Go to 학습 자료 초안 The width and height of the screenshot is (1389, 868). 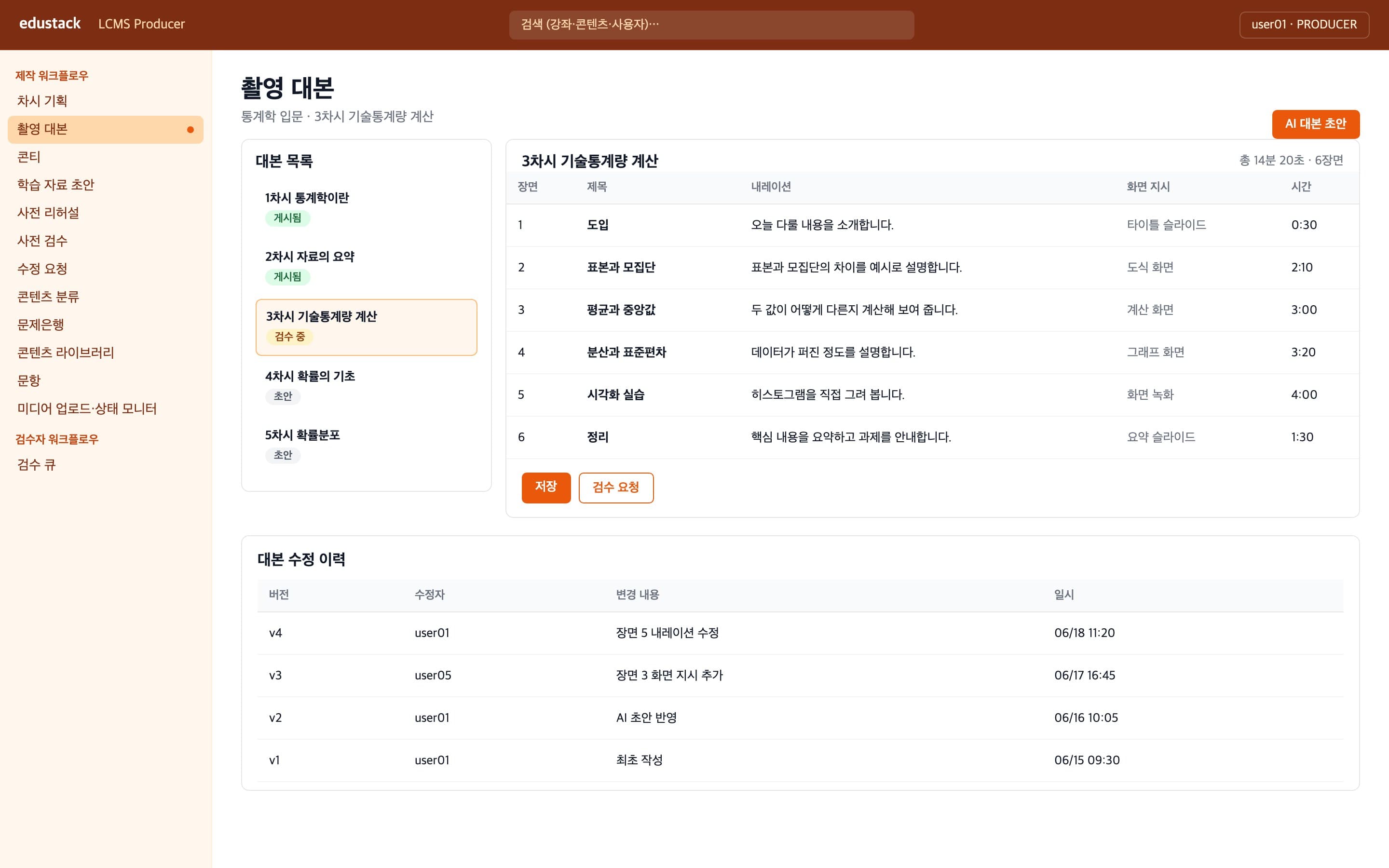click(x=106, y=185)
